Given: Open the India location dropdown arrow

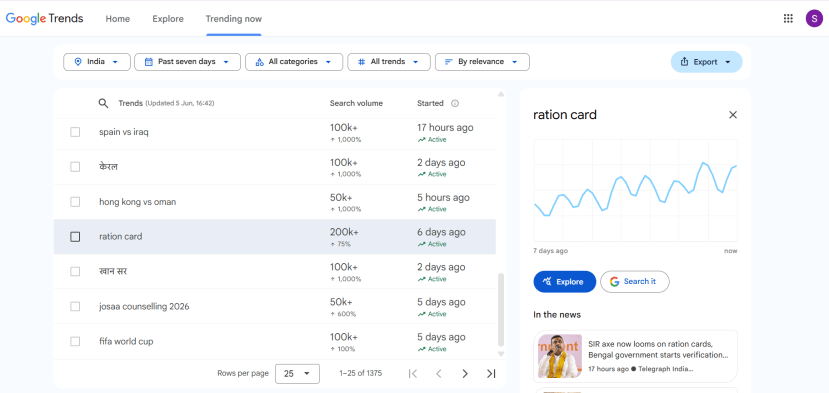Looking at the screenshot, I should pyautogui.click(x=114, y=62).
